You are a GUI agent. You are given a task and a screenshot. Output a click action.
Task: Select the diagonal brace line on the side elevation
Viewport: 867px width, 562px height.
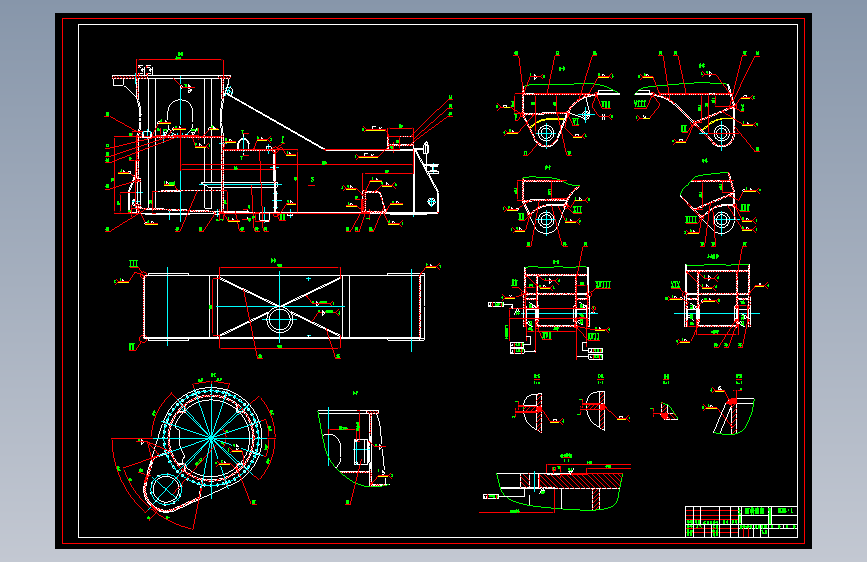275,122
